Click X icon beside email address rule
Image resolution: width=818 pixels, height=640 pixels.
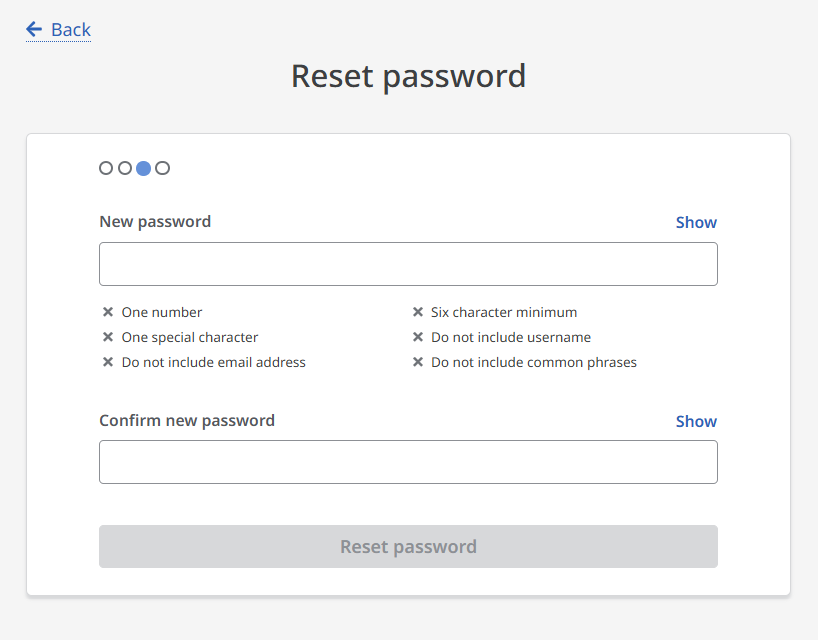point(108,362)
